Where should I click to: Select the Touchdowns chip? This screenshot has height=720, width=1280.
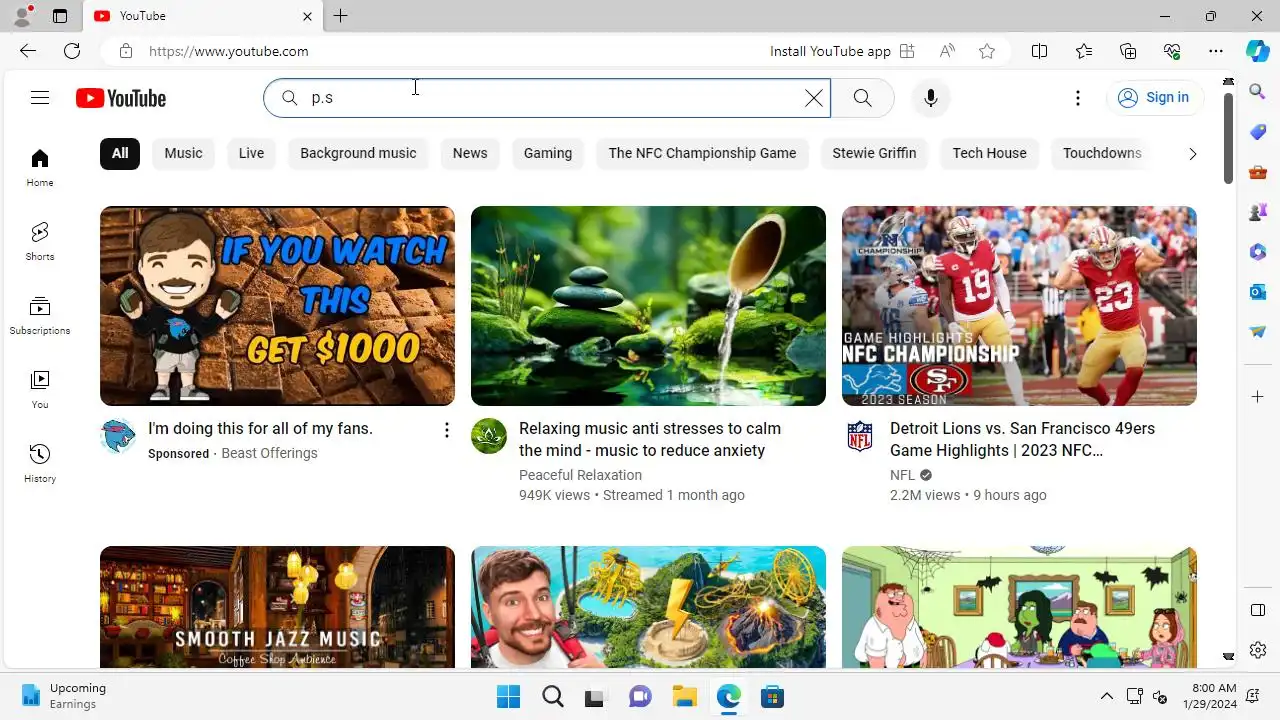(1102, 153)
